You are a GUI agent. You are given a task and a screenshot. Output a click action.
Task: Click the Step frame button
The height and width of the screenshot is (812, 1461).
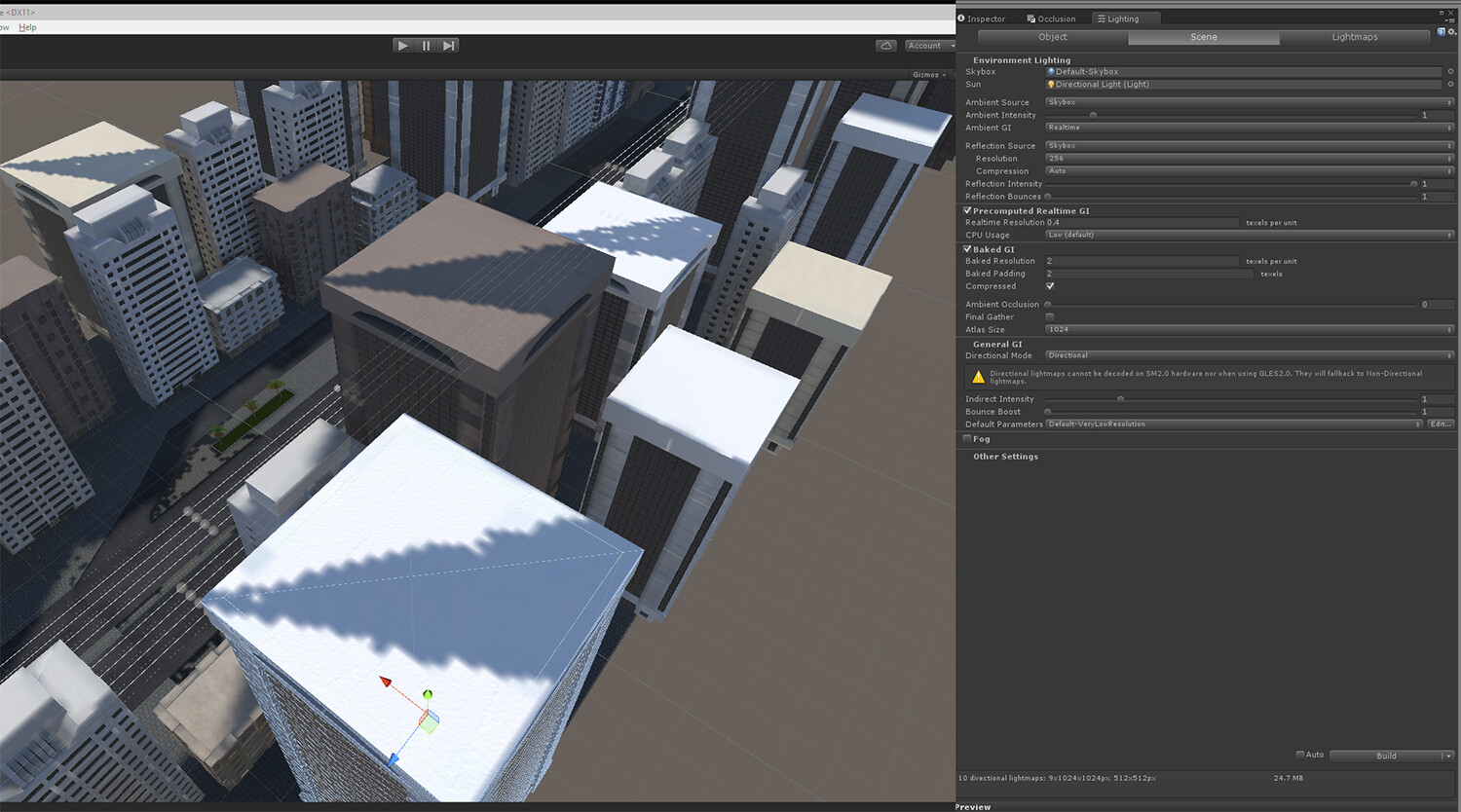click(448, 46)
